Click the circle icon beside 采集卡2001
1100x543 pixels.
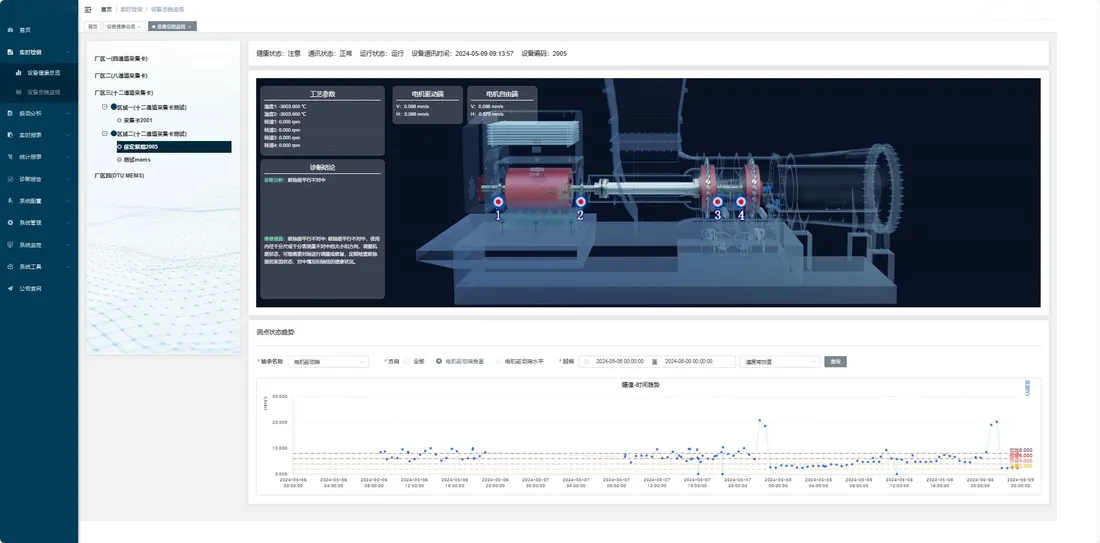coord(119,121)
